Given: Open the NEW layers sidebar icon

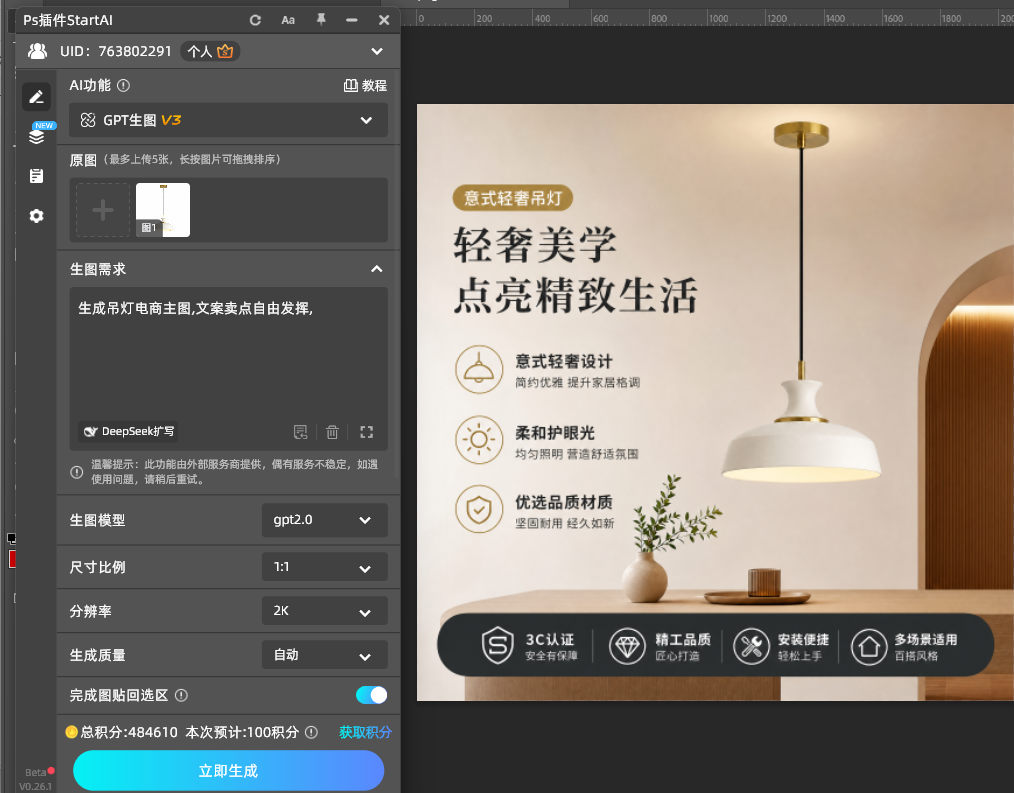Looking at the screenshot, I should tap(37, 136).
